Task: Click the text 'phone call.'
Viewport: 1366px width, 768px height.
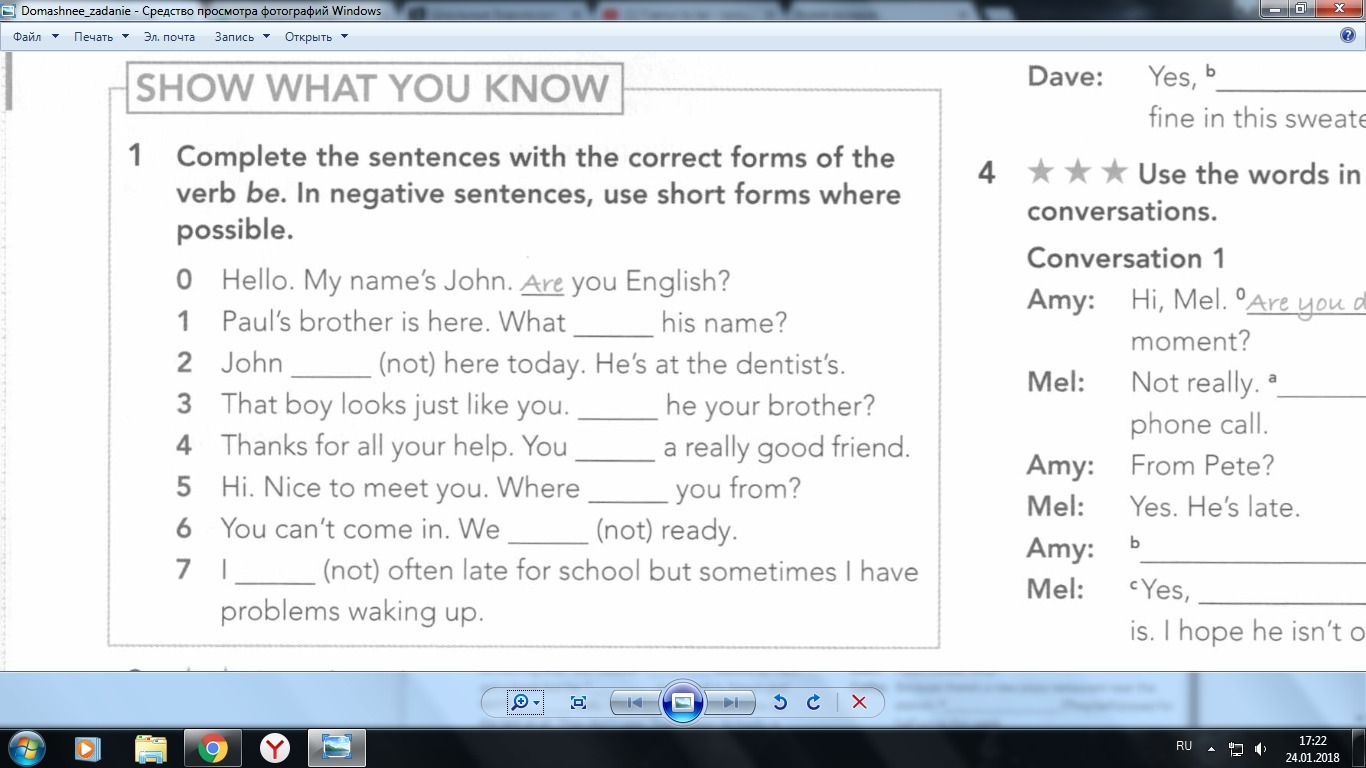Action: pyautogui.click(x=1199, y=425)
